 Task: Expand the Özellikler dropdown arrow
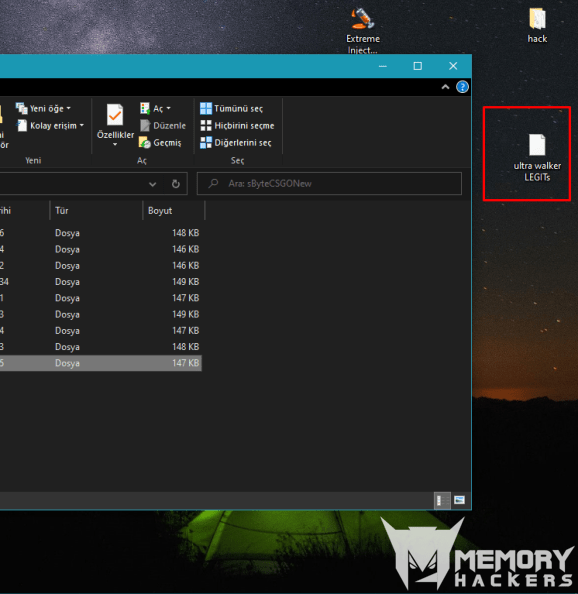coord(115,144)
